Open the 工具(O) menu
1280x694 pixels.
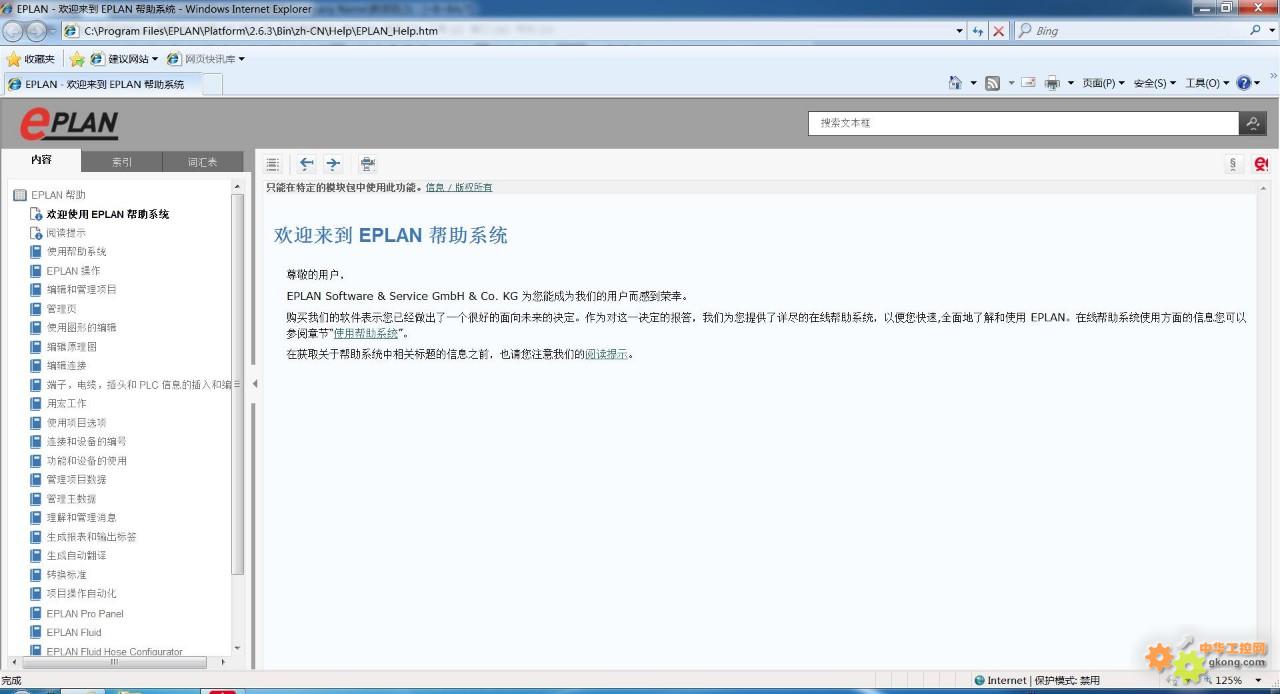tap(1207, 83)
